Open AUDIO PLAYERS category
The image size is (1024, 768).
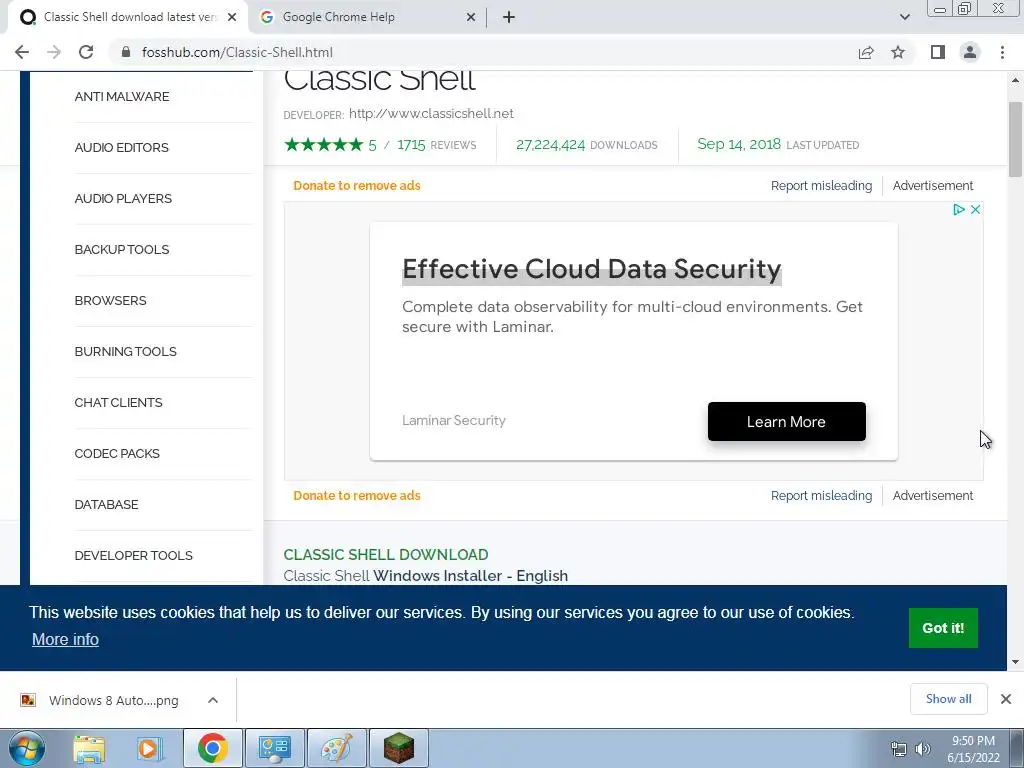123,199
